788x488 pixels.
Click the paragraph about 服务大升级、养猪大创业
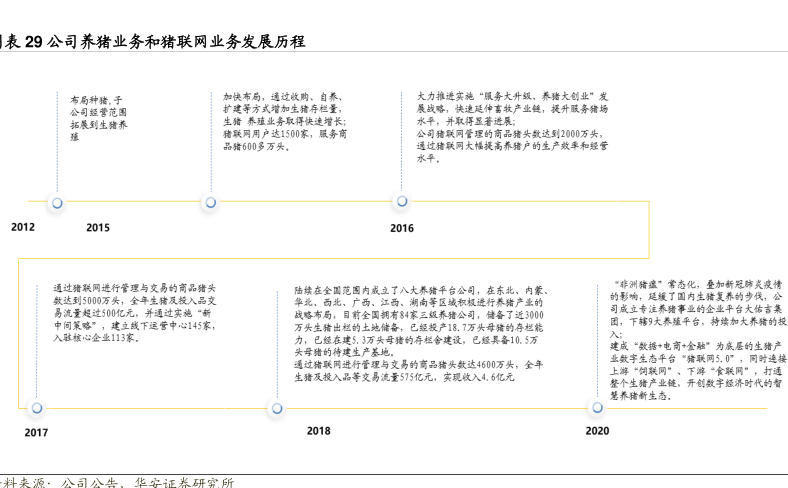(512, 126)
